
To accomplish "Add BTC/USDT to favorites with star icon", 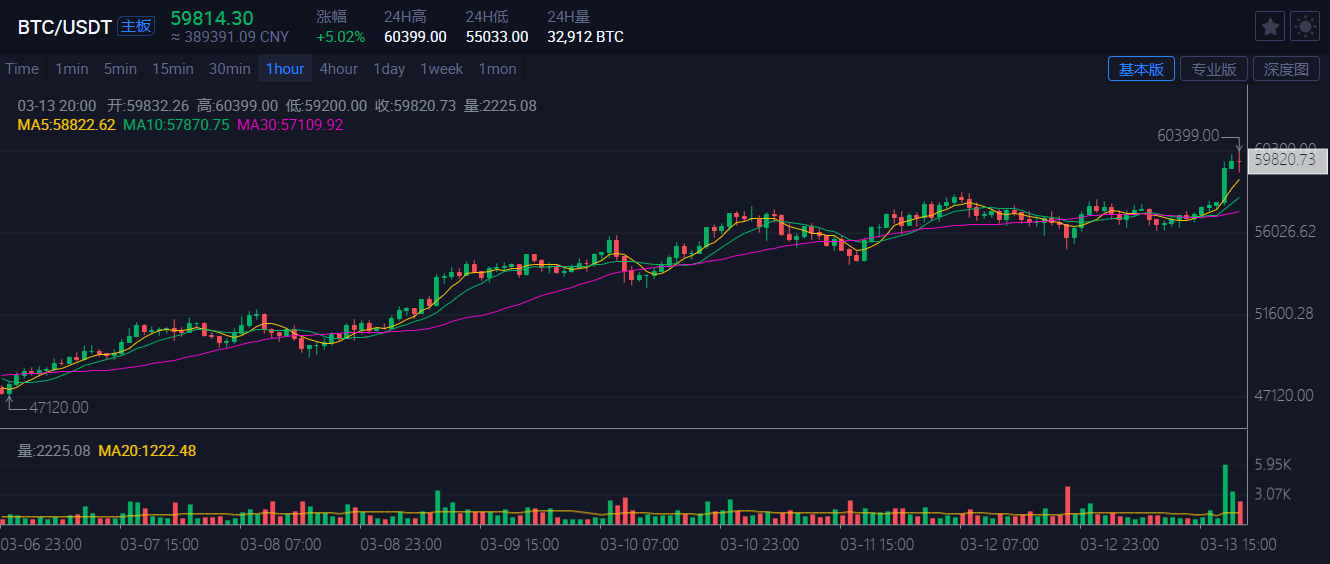I will pos(1270,26).
